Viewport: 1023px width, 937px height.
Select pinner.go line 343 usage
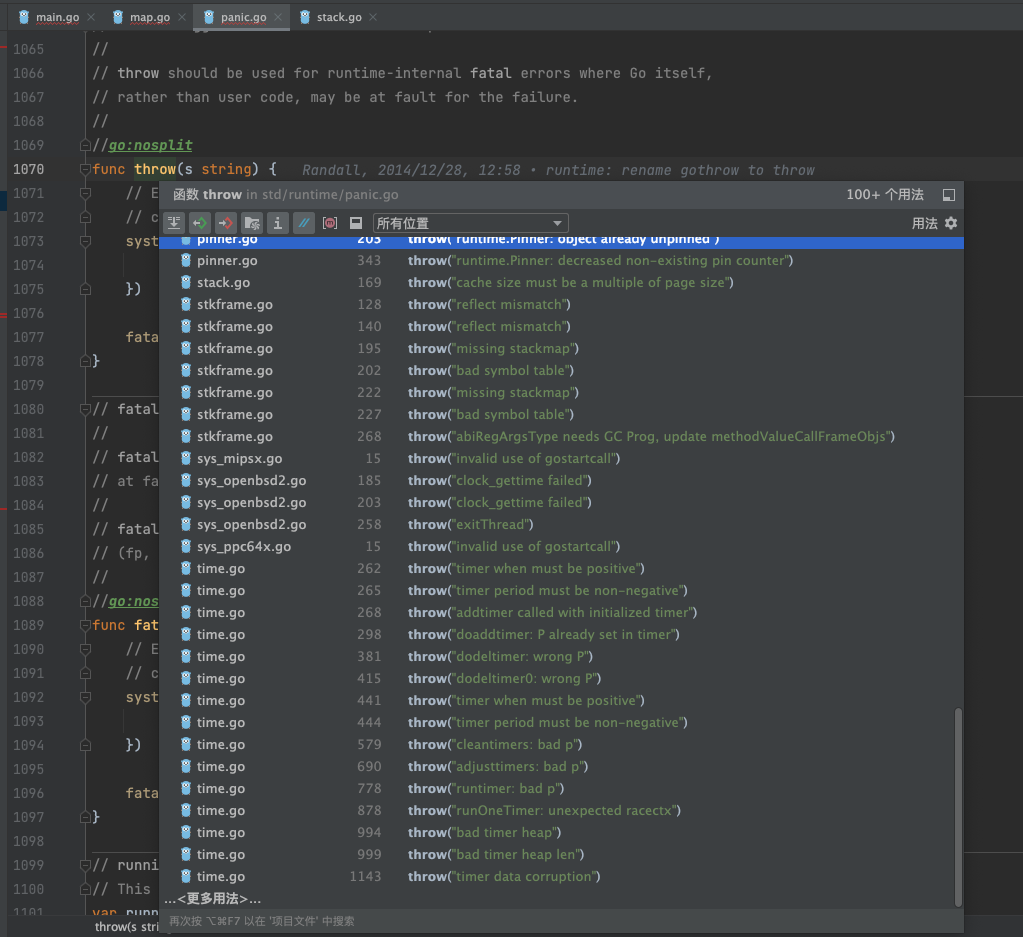click(561, 260)
